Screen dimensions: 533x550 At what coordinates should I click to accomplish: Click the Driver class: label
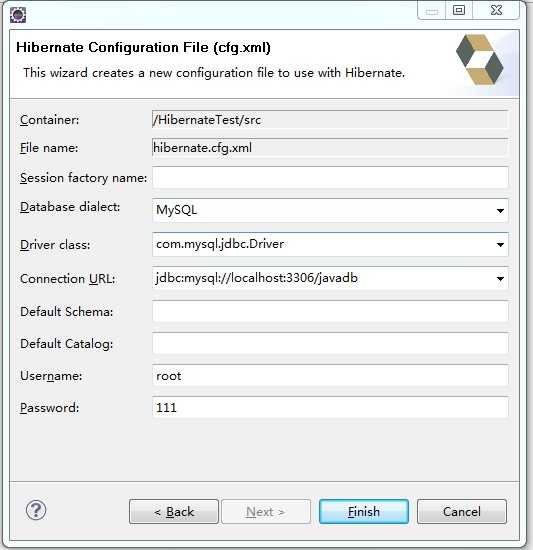click(x=55, y=244)
